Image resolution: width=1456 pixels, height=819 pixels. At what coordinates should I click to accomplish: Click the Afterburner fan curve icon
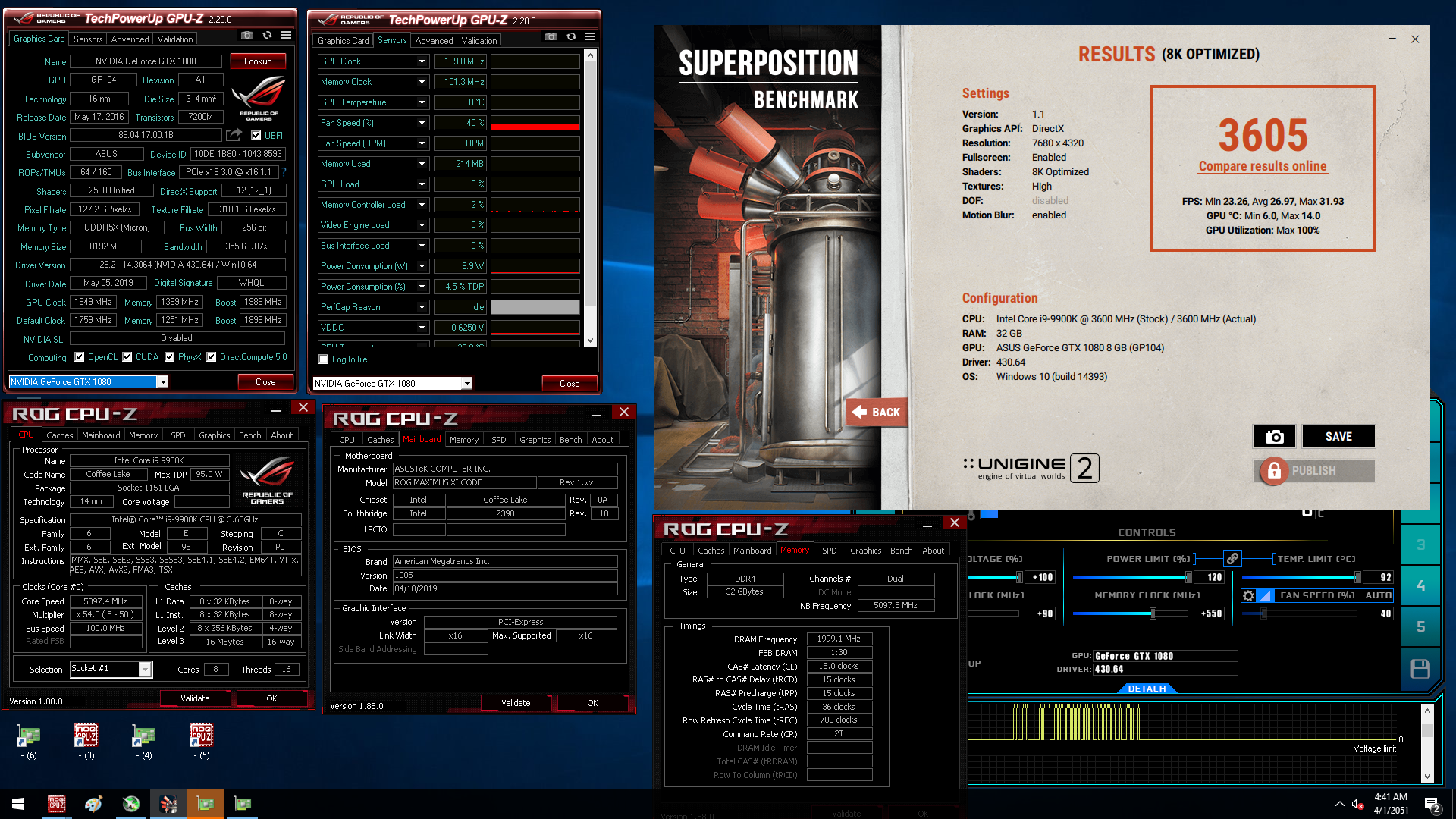1264,595
